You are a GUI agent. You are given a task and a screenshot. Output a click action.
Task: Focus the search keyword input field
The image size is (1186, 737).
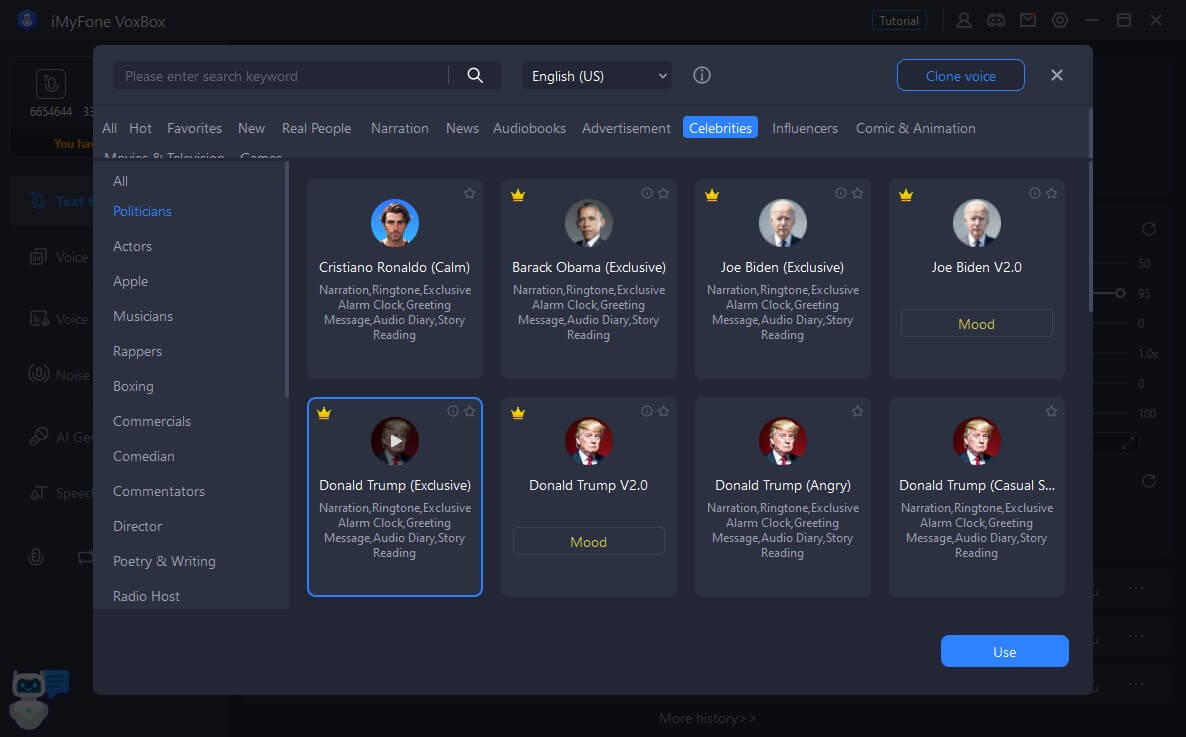pos(281,76)
